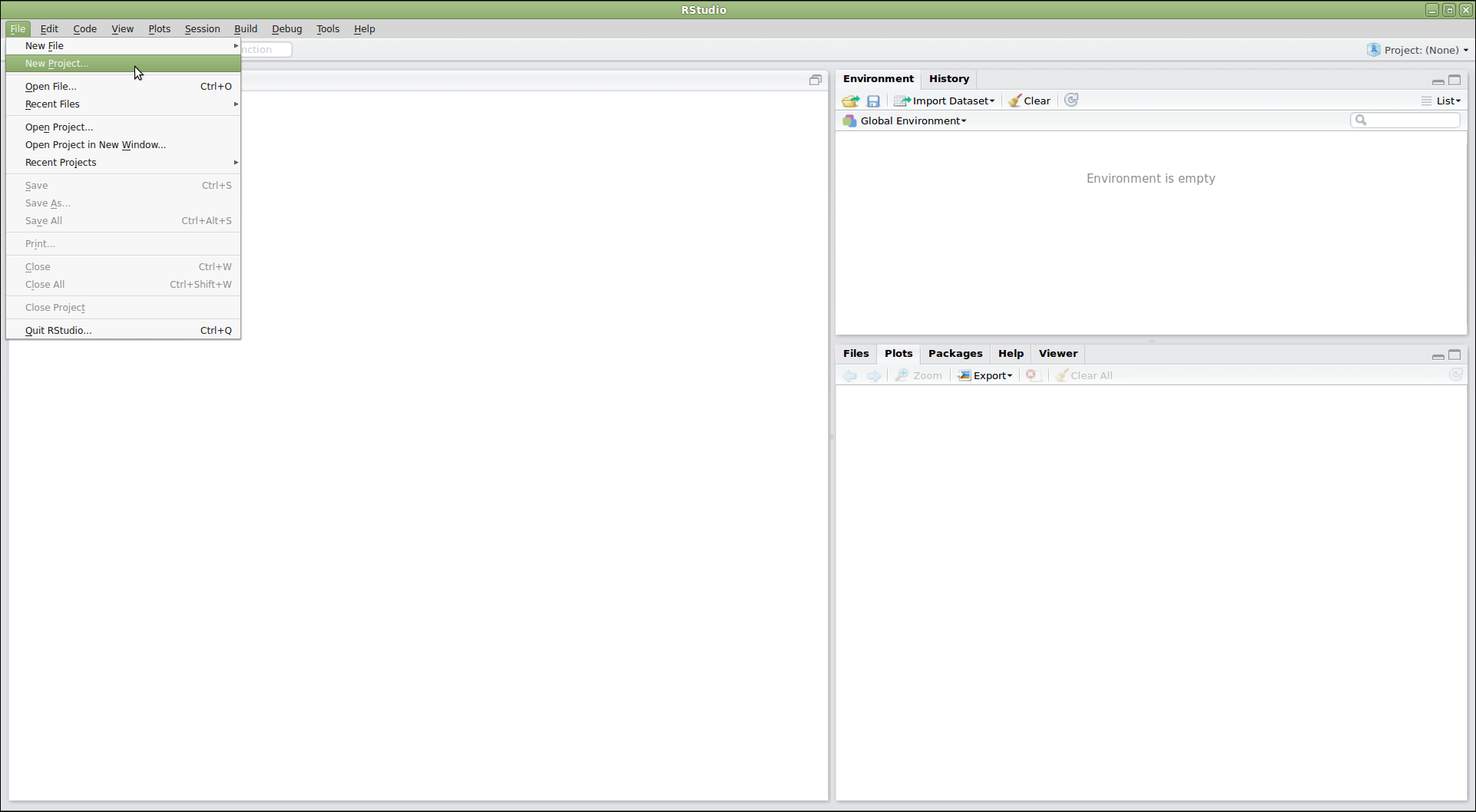Click the load workspace folder icon
1476x812 pixels.
pyautogui.click(x=850, y=101)
